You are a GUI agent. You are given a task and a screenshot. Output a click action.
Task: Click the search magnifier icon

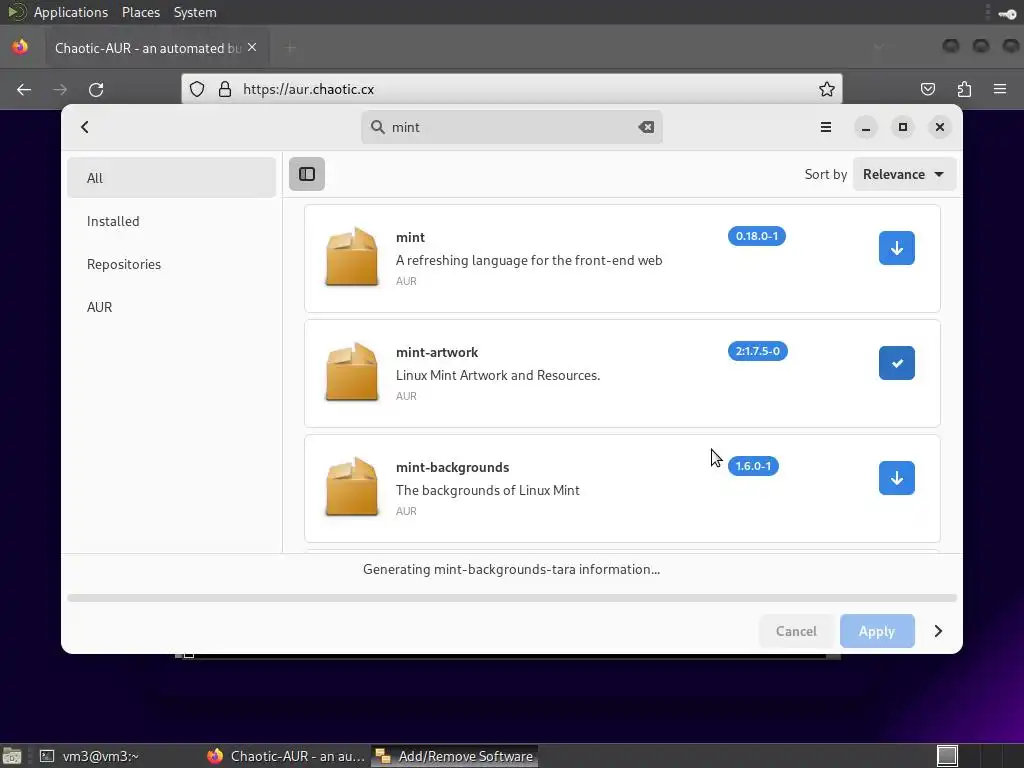[x=377, y=127]
